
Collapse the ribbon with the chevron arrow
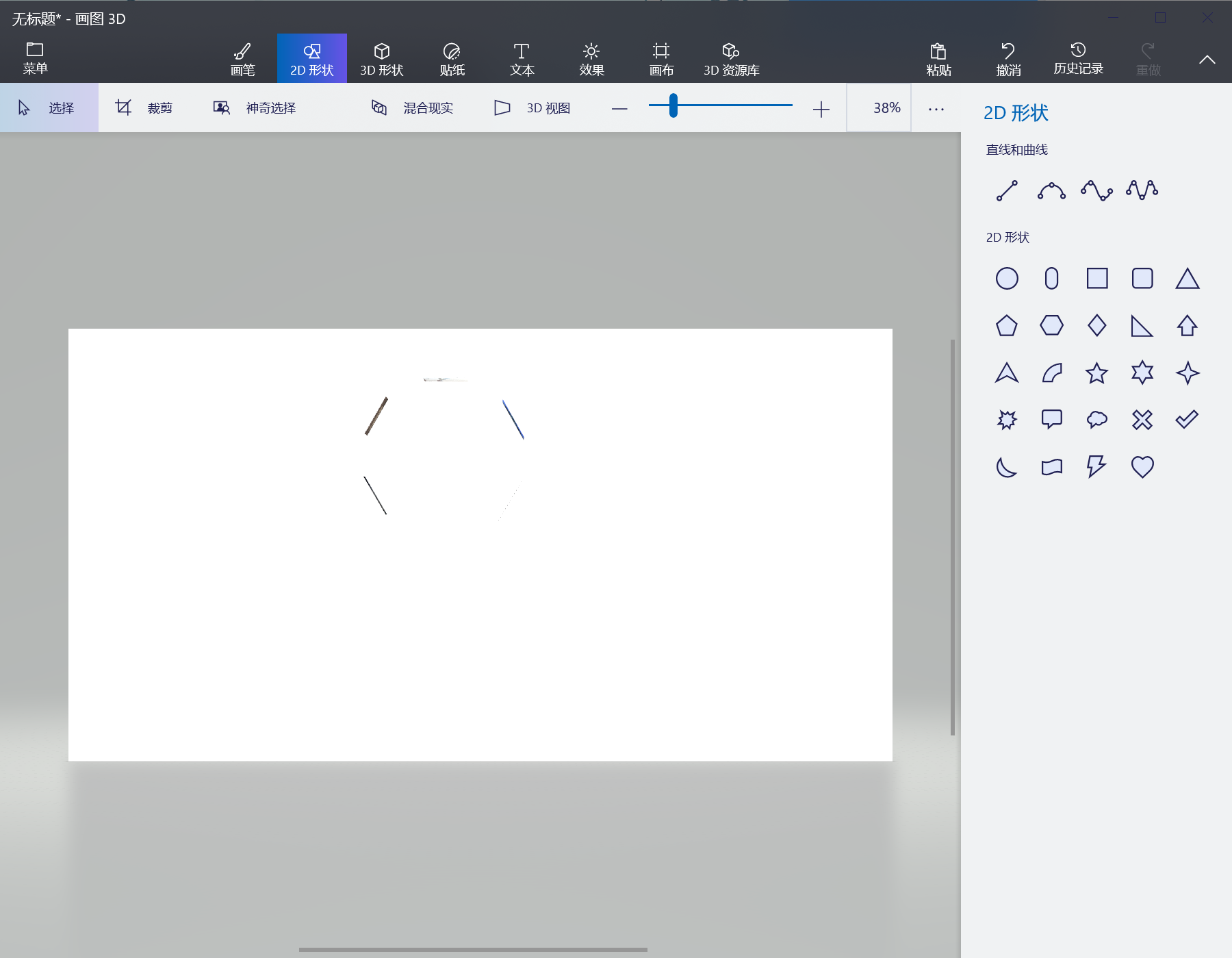point(1207,60)
